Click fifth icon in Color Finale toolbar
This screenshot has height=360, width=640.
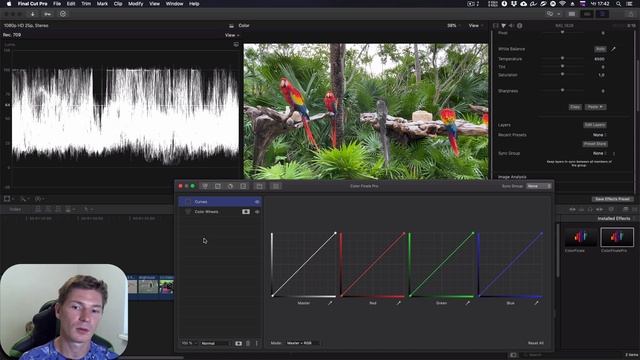point(260,186)
